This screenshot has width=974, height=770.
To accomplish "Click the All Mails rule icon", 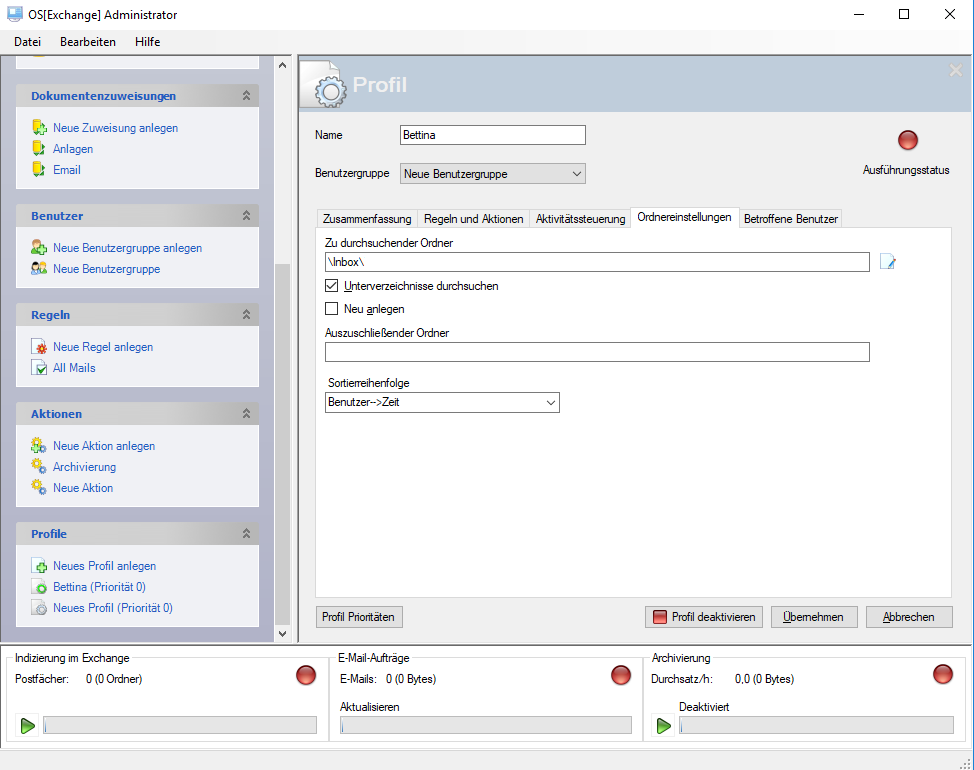I will (39, 368).
